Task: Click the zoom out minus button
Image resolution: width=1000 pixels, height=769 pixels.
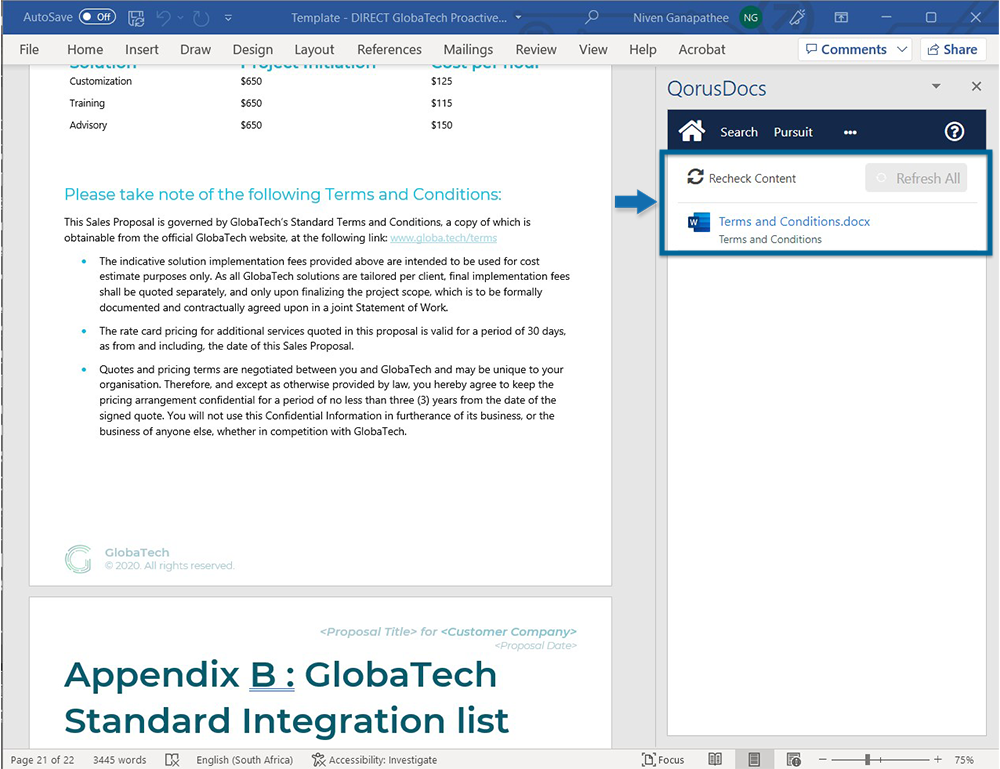Action: tap(823, 759)
